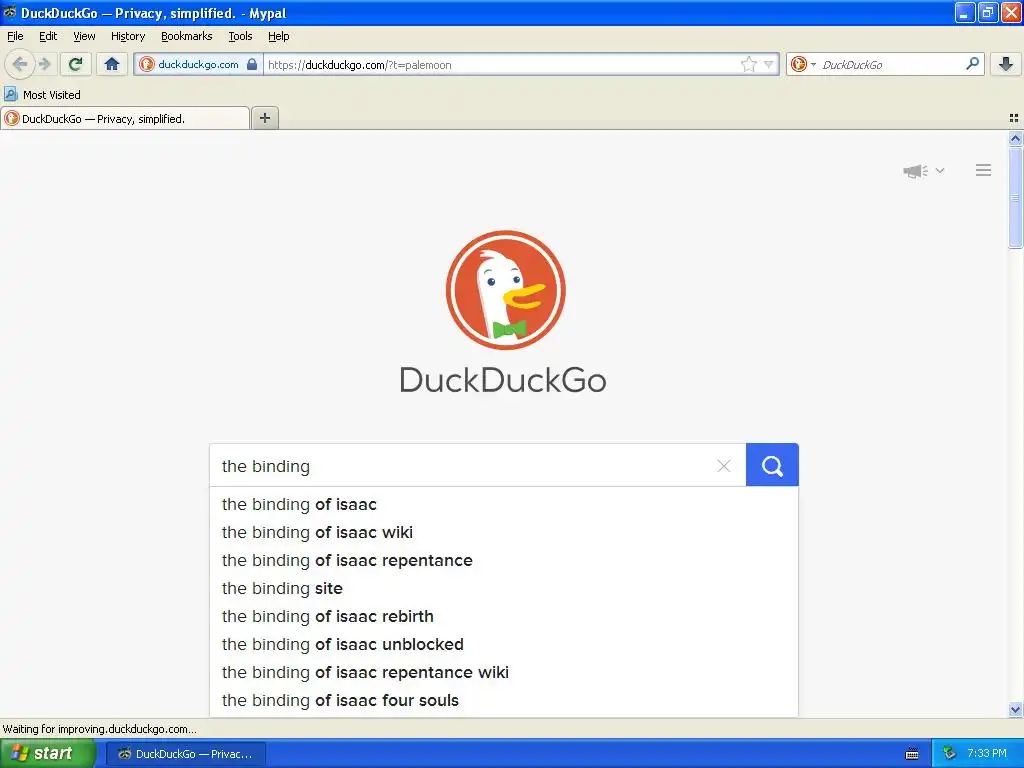Open the Windows Start menu
This screenshot has height=768, width=1024.
[48, 754]
